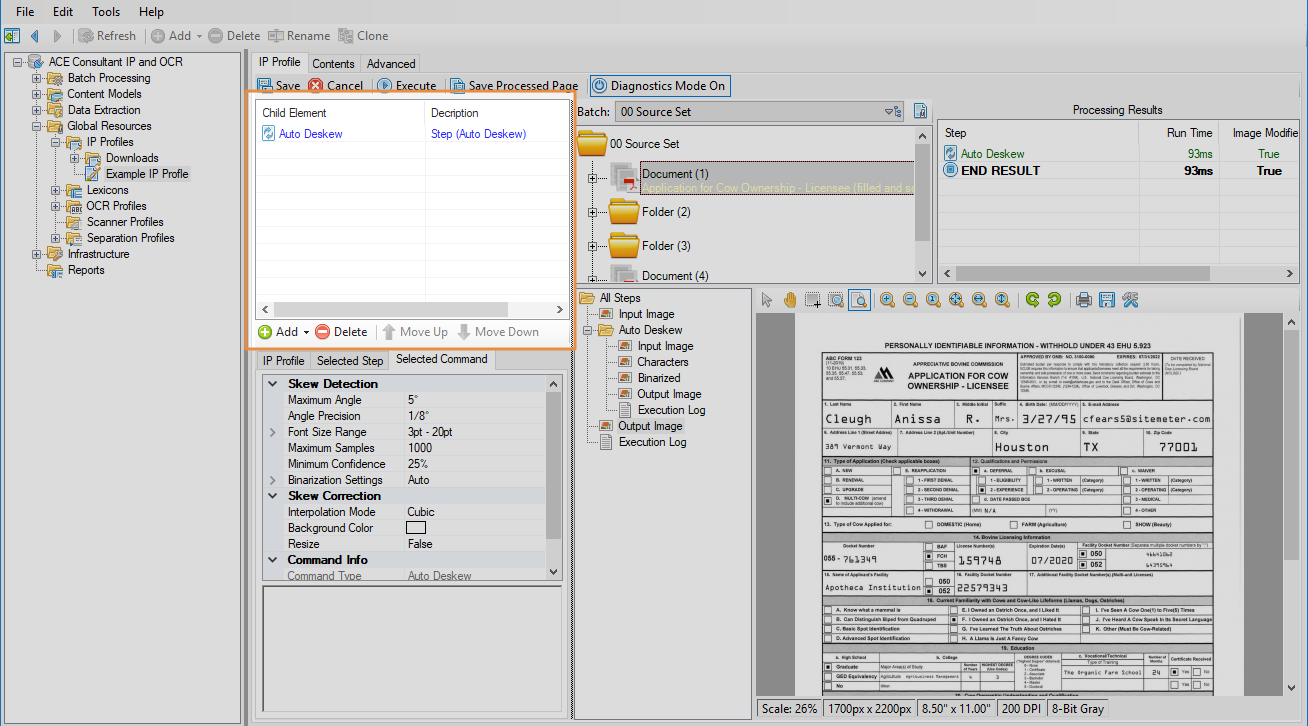Click the Background Color swatch
Screen dimensions: 1308x726
(416, 528)
